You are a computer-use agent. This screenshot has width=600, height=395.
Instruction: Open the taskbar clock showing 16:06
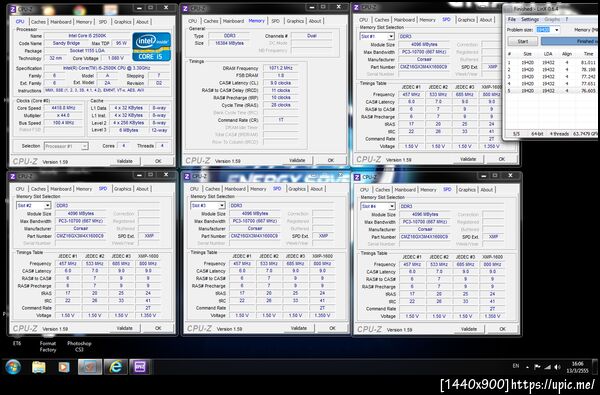(578, 367)
